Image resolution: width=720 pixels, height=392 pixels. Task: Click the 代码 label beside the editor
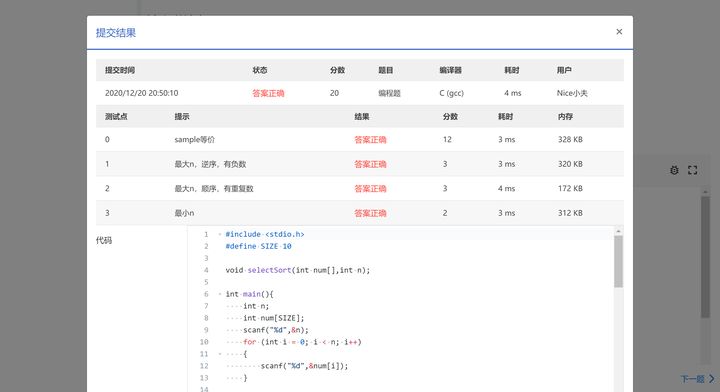tap(104, 240)
